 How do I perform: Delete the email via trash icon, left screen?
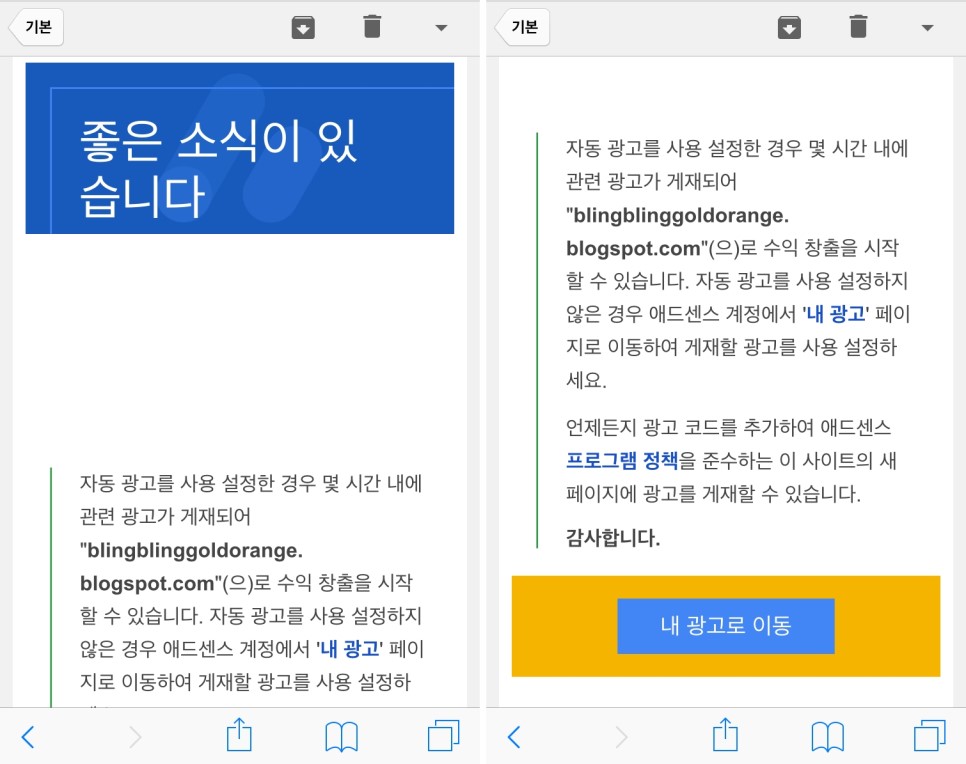(372, 26)
